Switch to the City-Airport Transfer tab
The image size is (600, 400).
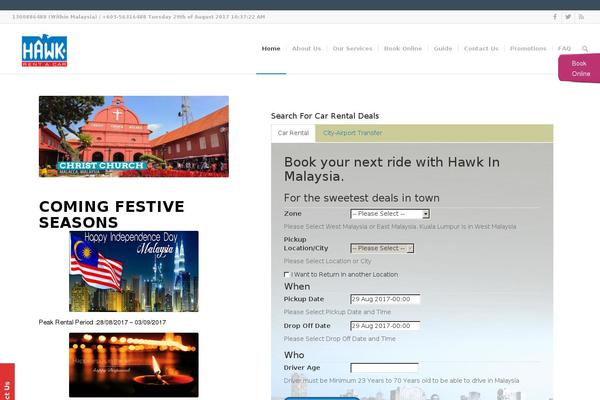point(352,133)
